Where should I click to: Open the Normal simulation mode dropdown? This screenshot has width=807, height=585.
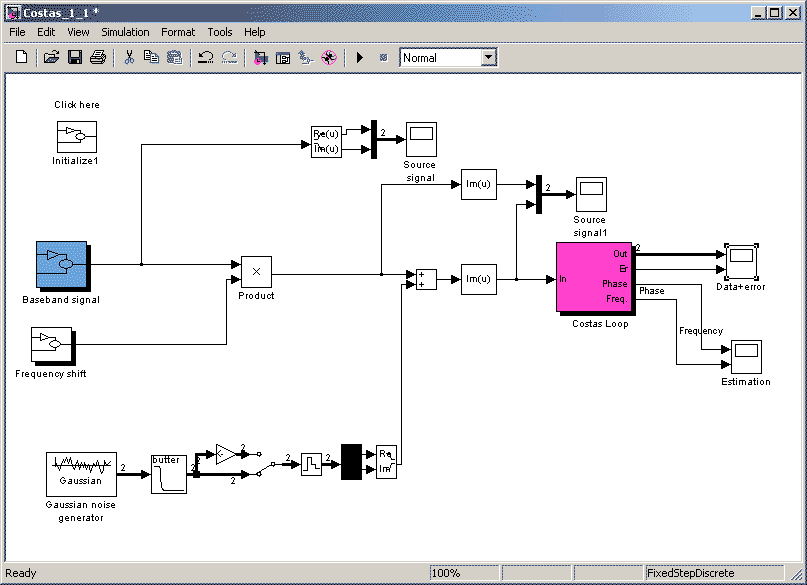pyautogui.click(x=489, y=58)
